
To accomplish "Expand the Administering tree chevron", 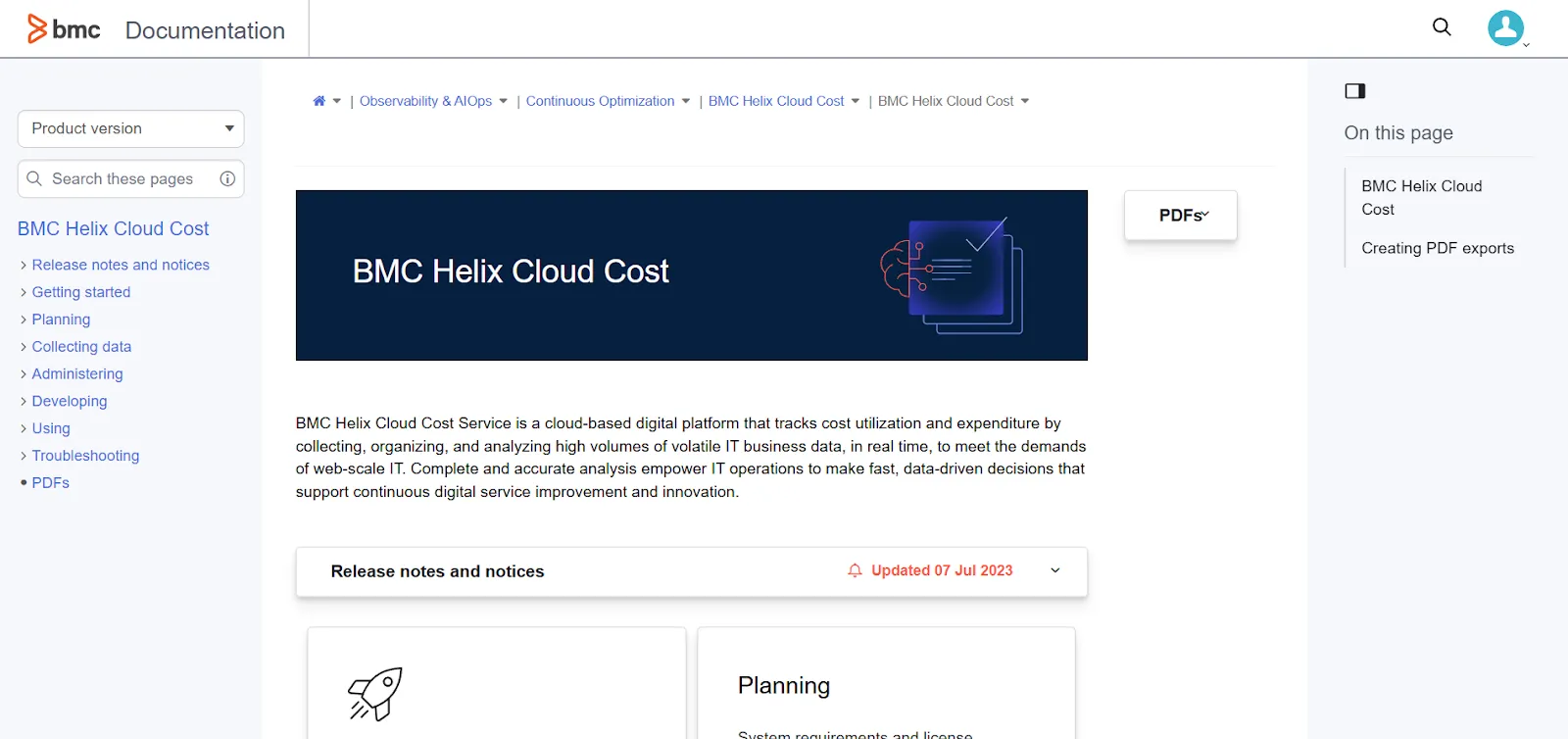I will pyautogui.click(x=24, y=373).
